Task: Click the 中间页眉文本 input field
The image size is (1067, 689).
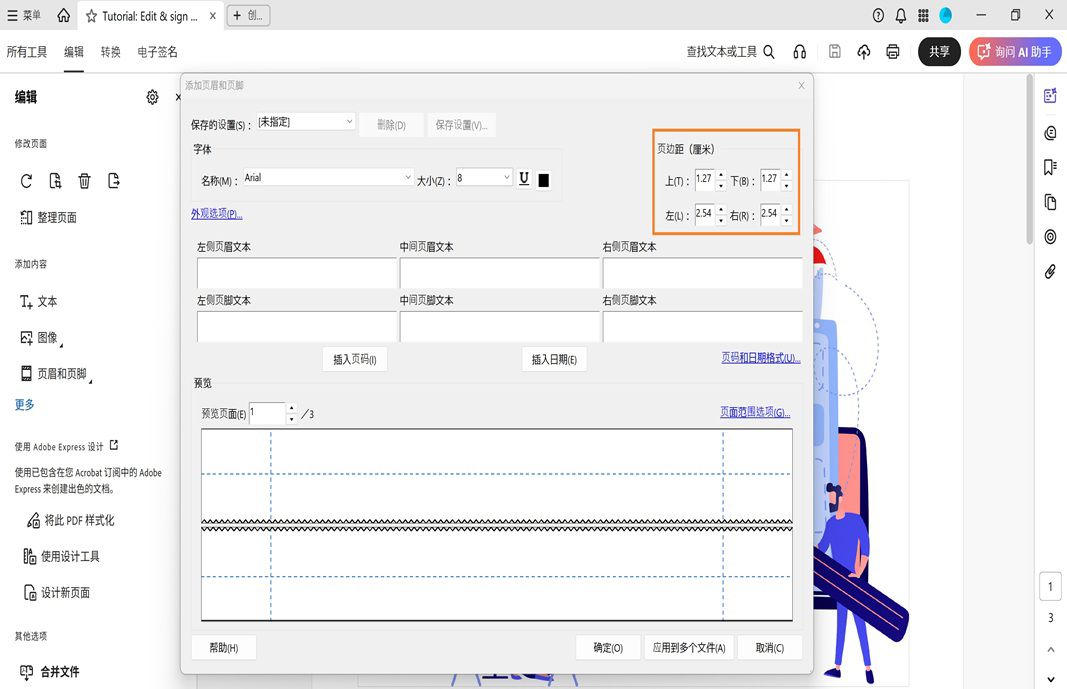Action: 500,272
